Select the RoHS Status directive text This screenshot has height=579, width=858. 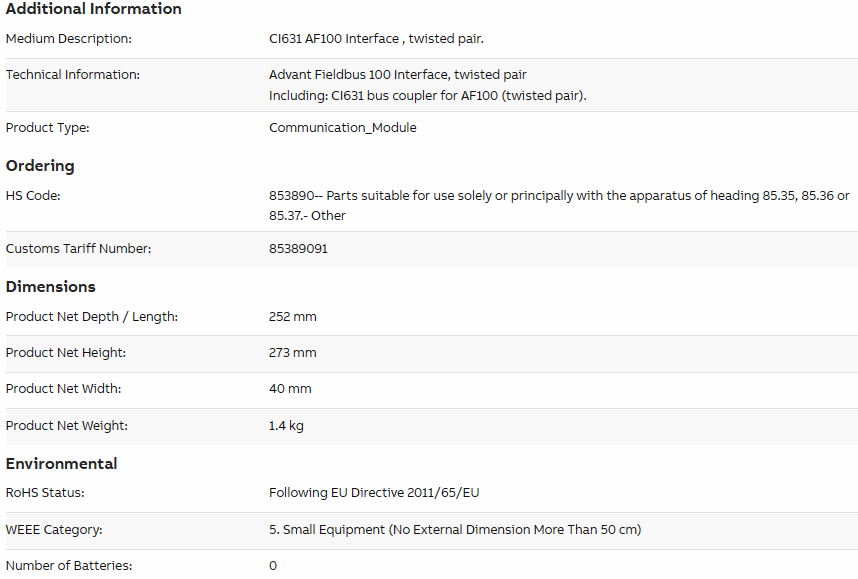pos(374,493)
